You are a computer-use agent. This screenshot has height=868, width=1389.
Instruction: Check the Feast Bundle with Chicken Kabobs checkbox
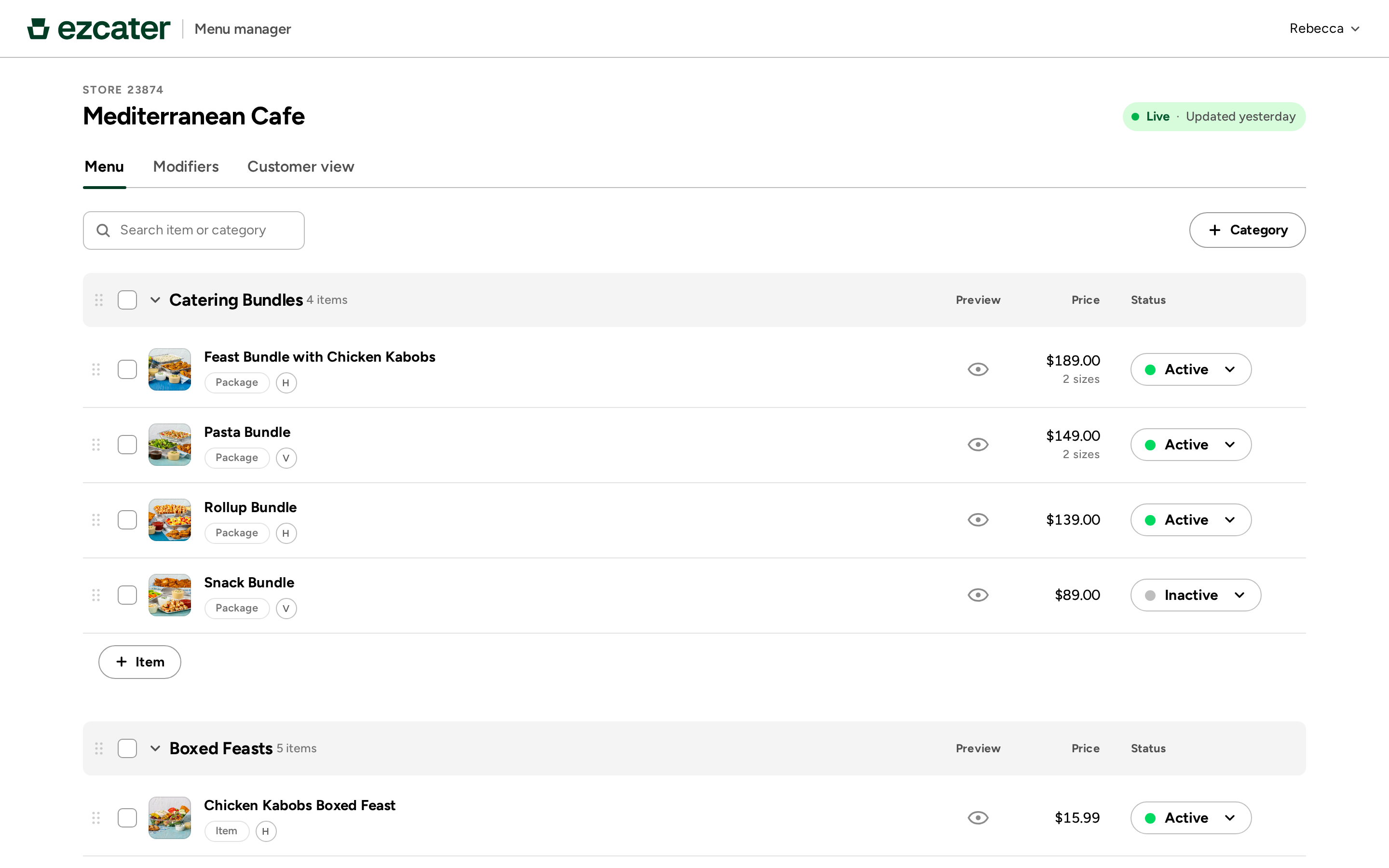(127, 369)
